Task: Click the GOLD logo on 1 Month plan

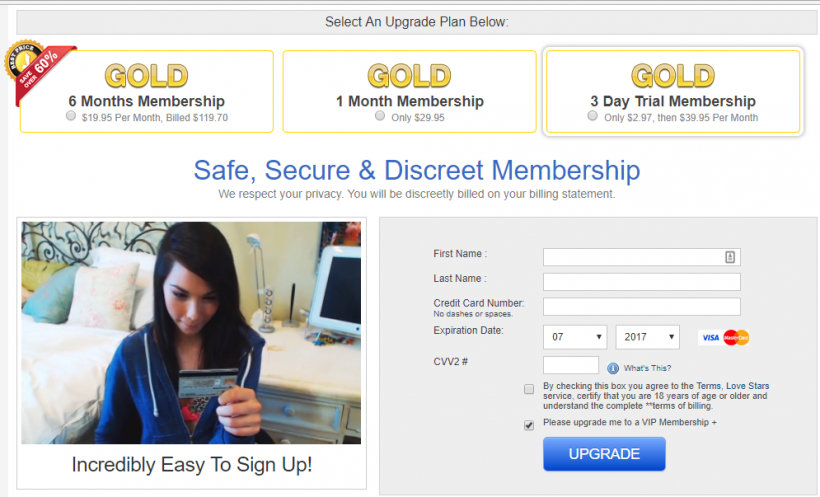Action: tap(409, 76)
